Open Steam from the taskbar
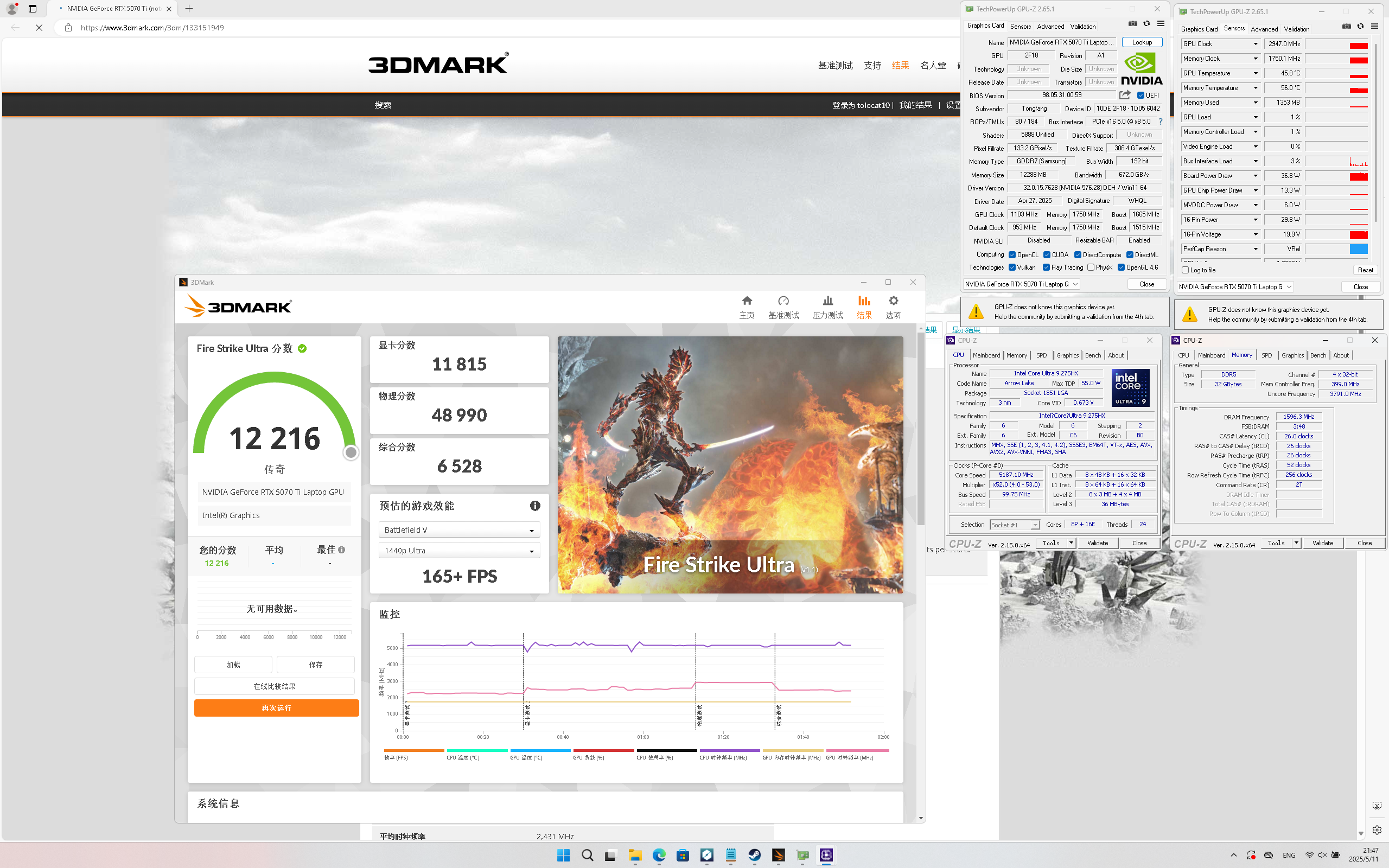Screen dimensions: 1389x868 pos(754,855)
